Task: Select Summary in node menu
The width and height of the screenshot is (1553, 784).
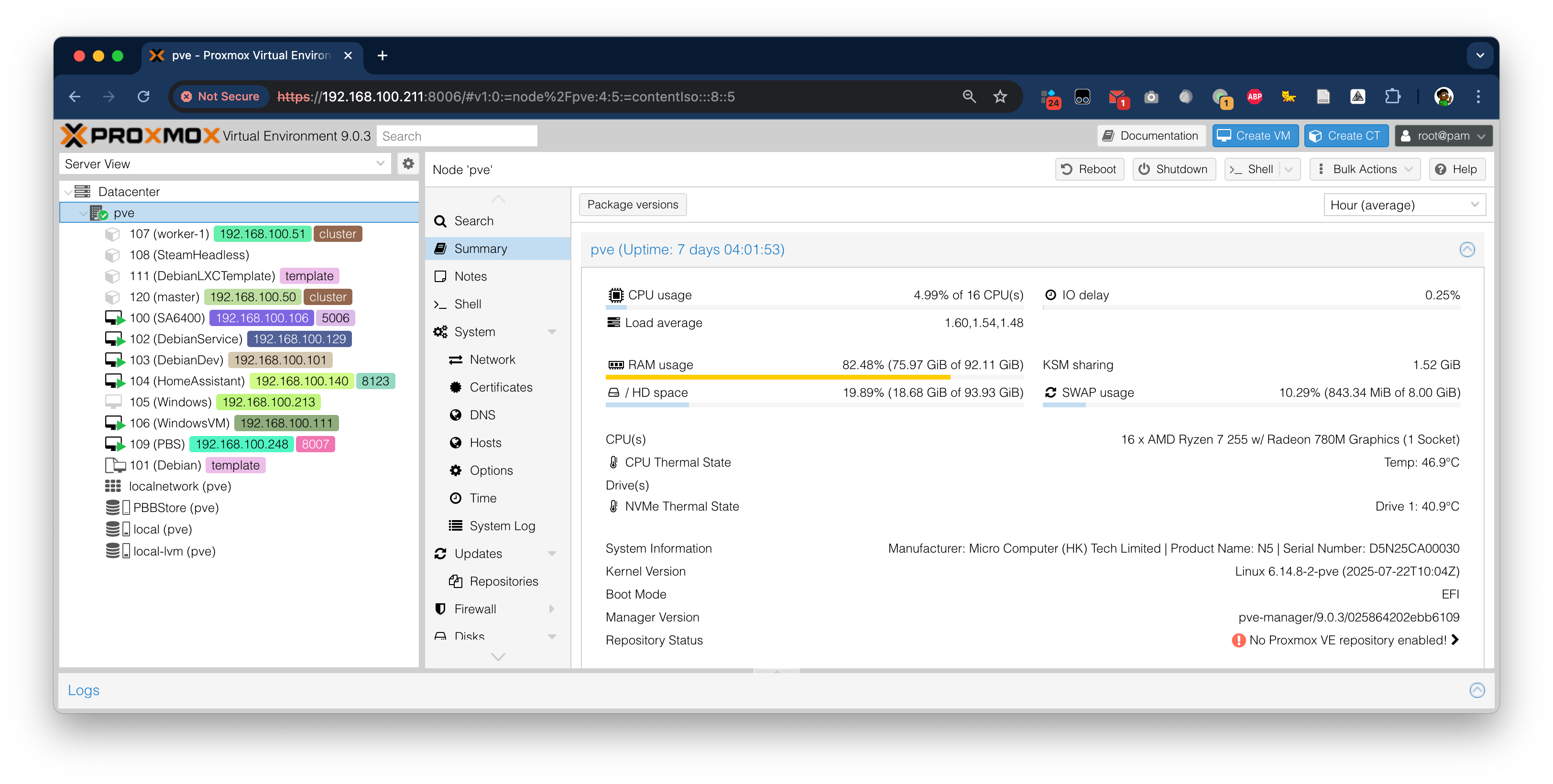Action: [x=498, y=249]
